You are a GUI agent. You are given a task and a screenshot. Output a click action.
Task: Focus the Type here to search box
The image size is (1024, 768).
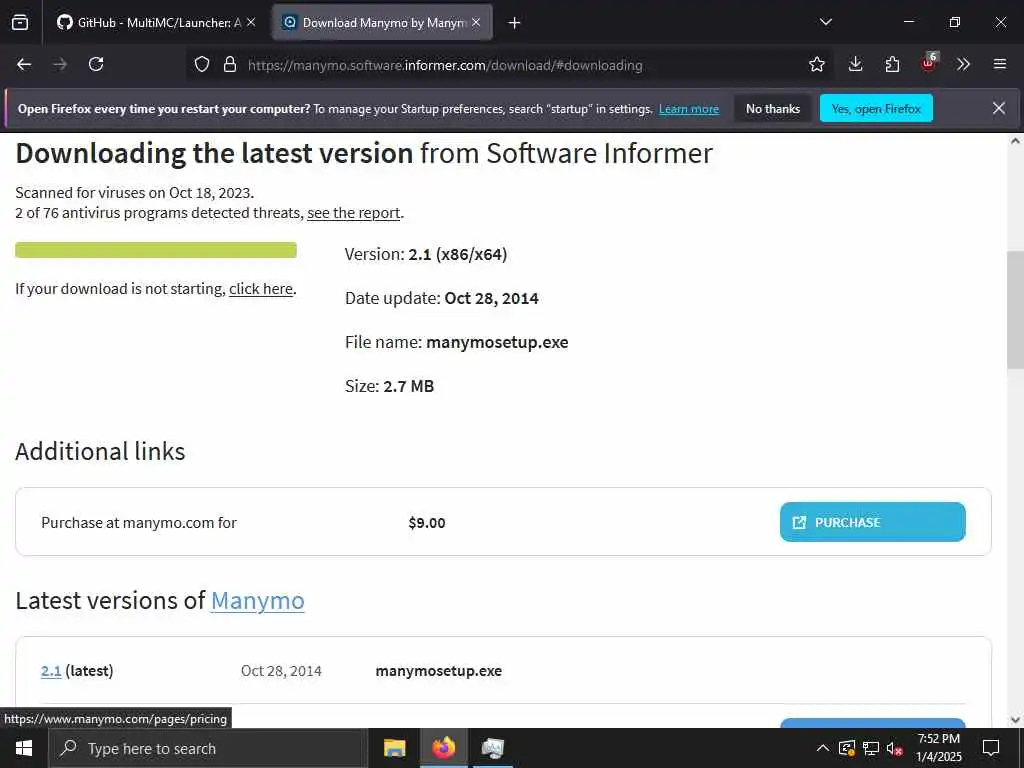(208, 748)
